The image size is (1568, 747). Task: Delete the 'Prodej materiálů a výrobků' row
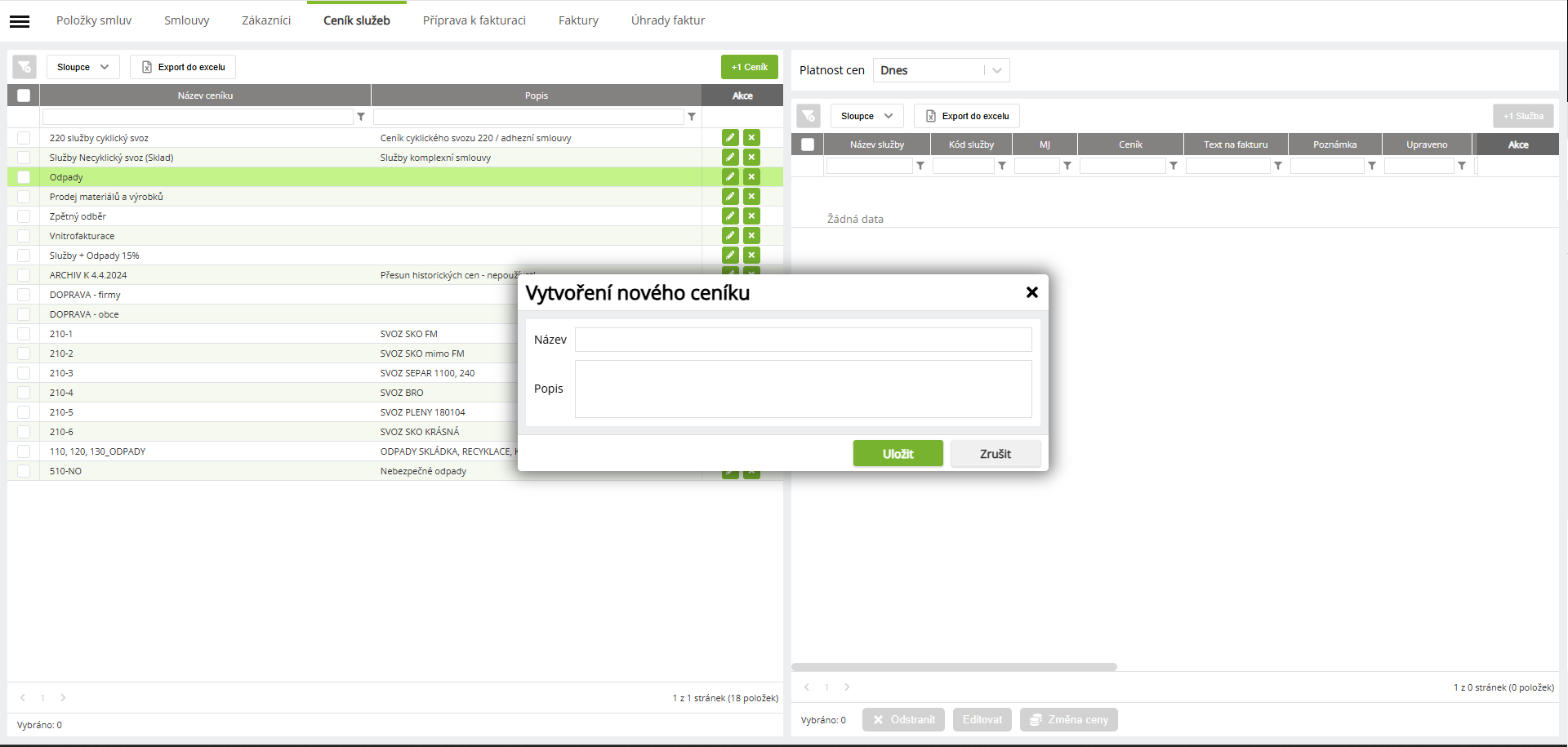(752, 197)
